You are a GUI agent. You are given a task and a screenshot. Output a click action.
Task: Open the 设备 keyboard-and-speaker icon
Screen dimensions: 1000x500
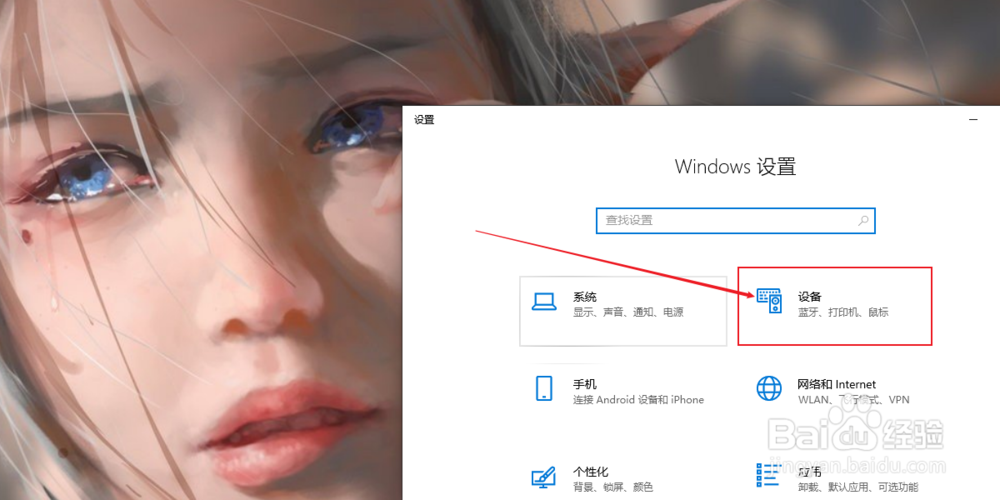coord(769,300)
